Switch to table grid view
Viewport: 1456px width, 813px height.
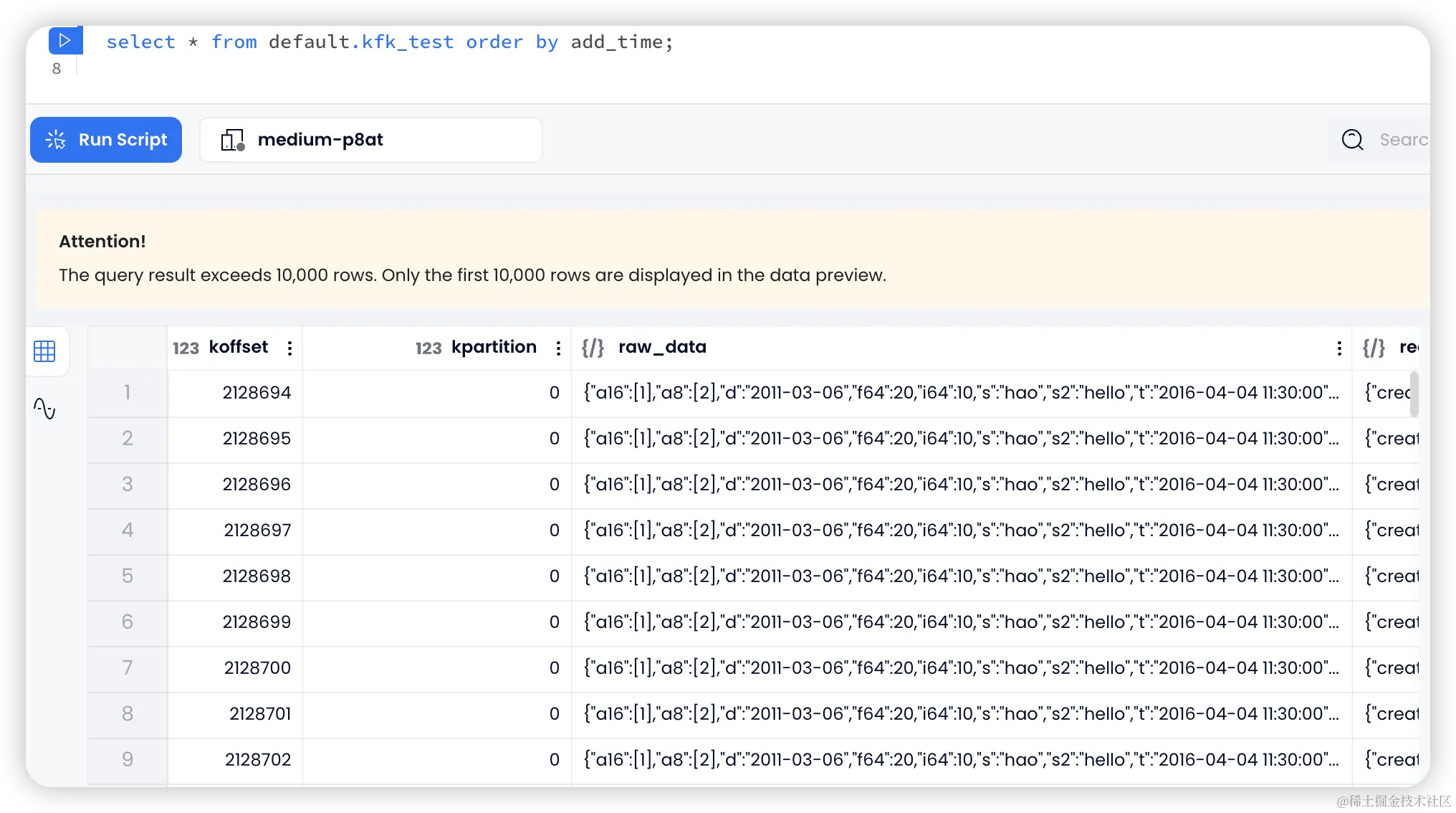[x=44, y=351]
